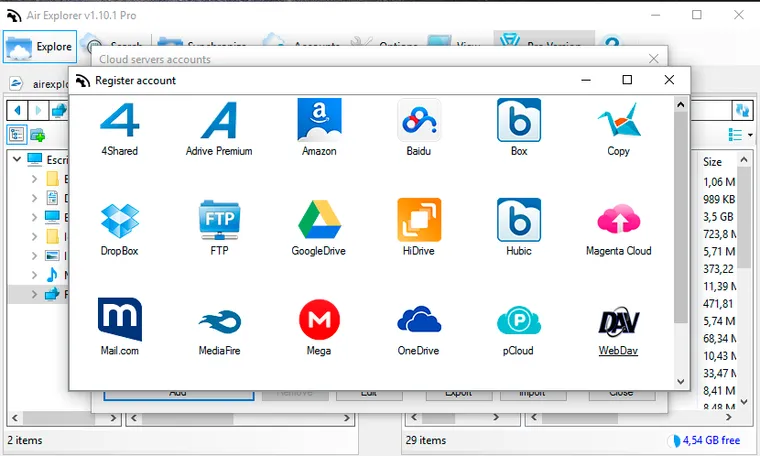Expand the first folder under Escritorio
The height and width of the screenshot is (456, 760).
point(34,179)
